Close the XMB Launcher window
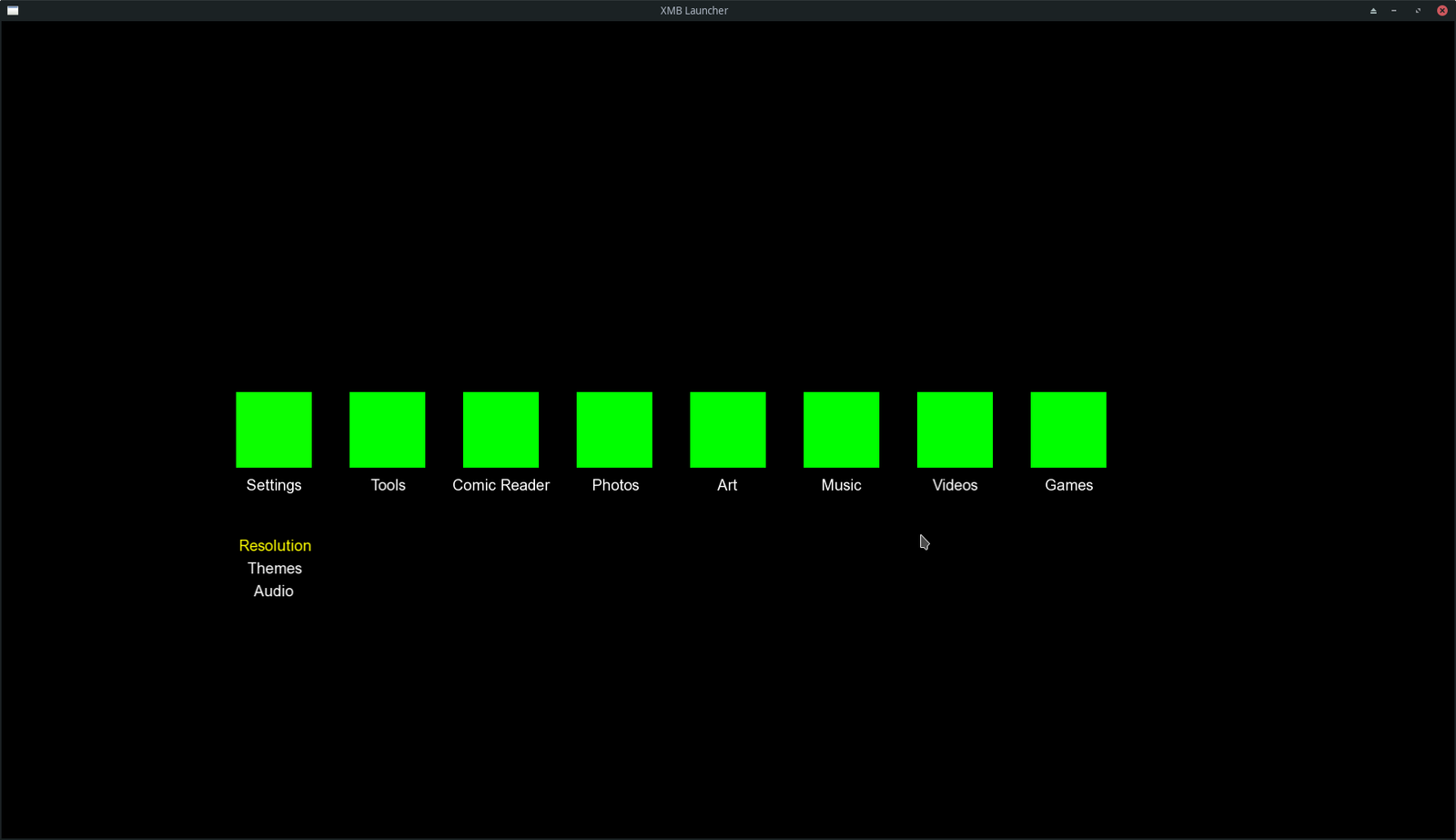Screen dimensions: 1456x840 [x=1442, y=11]
